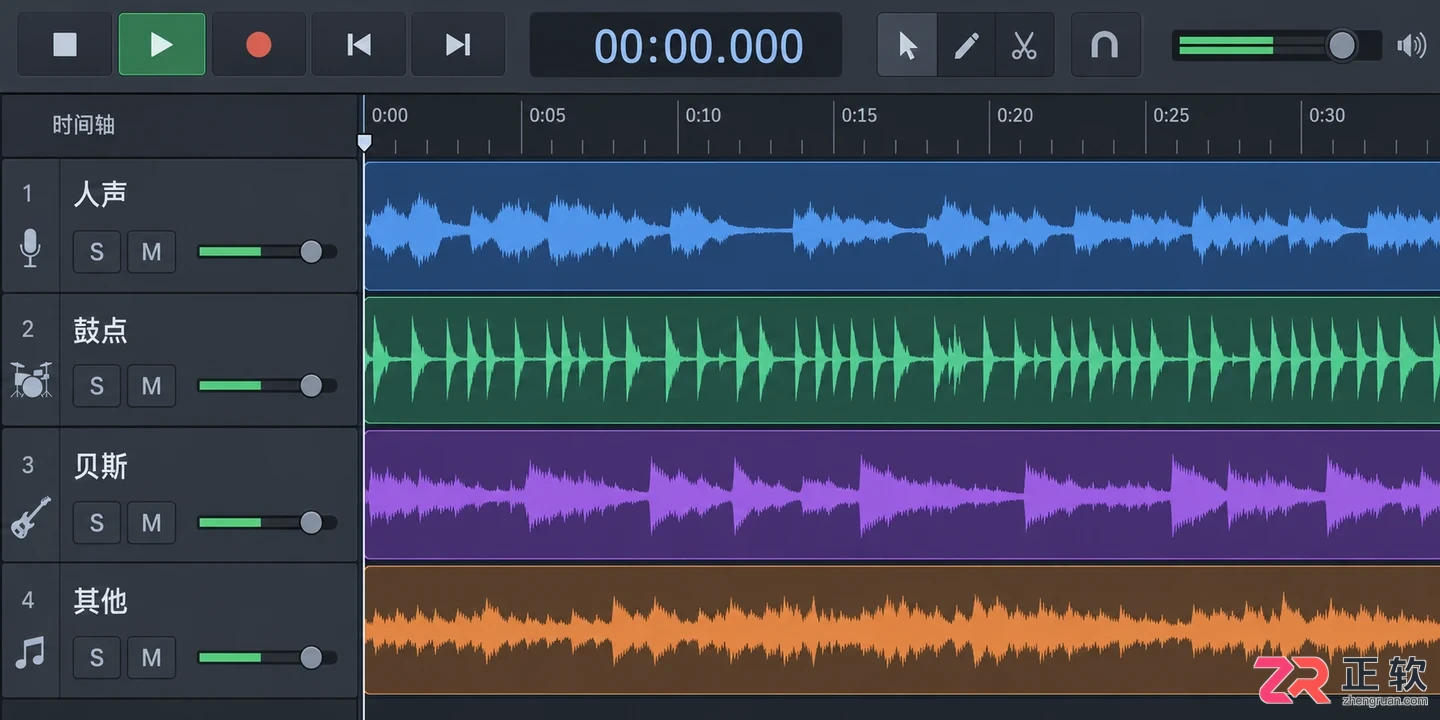The height and width of the screenshot is (720, 1440).
Task: Click the guitar icon on track 3
Action: point(31,517)
